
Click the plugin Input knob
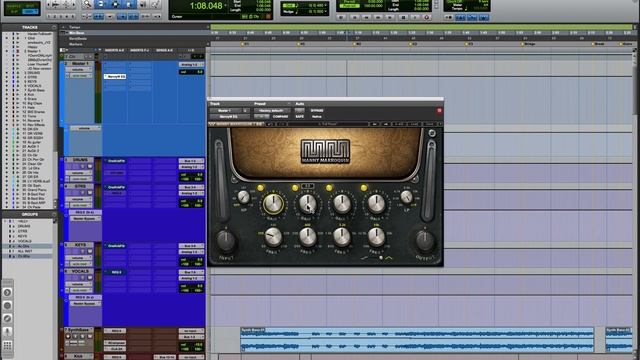click(226, 241)
